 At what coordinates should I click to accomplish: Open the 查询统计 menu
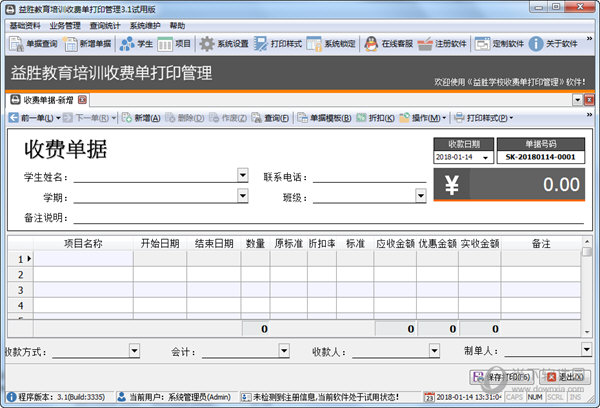coord(105,26)
